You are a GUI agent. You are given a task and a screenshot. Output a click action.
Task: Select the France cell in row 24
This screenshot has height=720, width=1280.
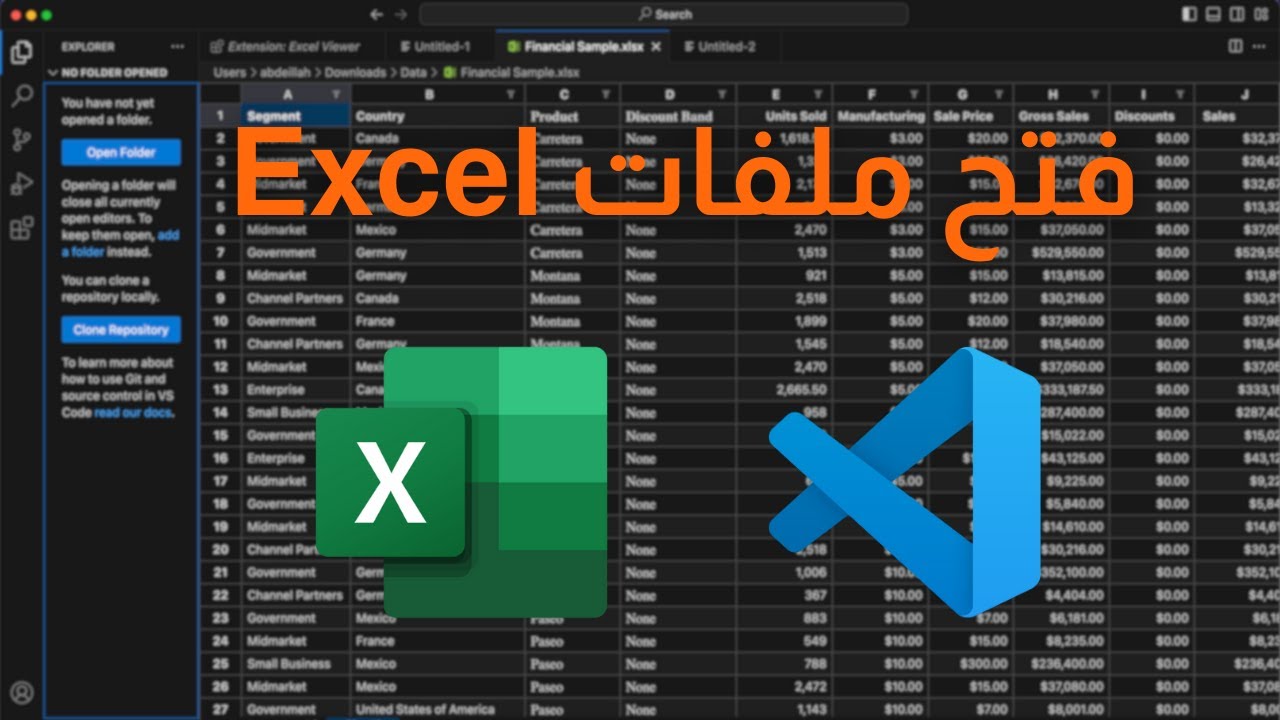click(x=437, y=640)
